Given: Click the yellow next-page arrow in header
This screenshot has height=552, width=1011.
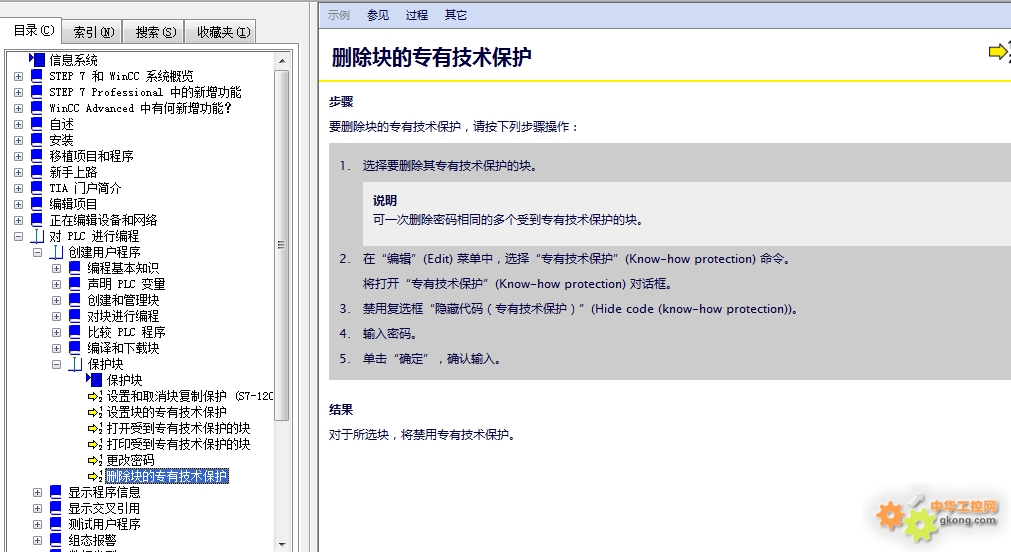Looking at the screenshot, I should click(x=998, y=51).
